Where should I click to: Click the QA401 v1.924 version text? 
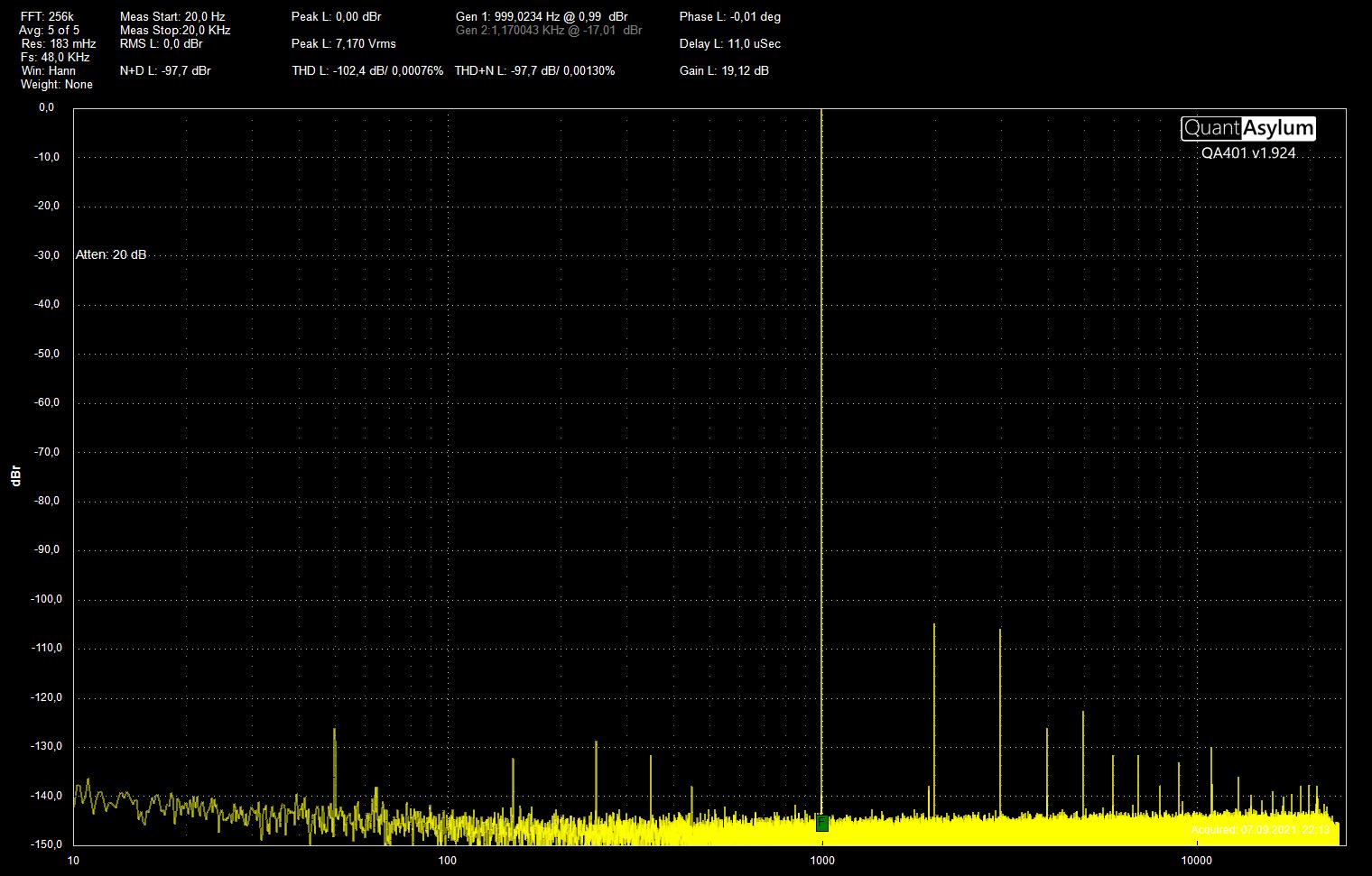pyautogui.click(x=1248, y=153)
